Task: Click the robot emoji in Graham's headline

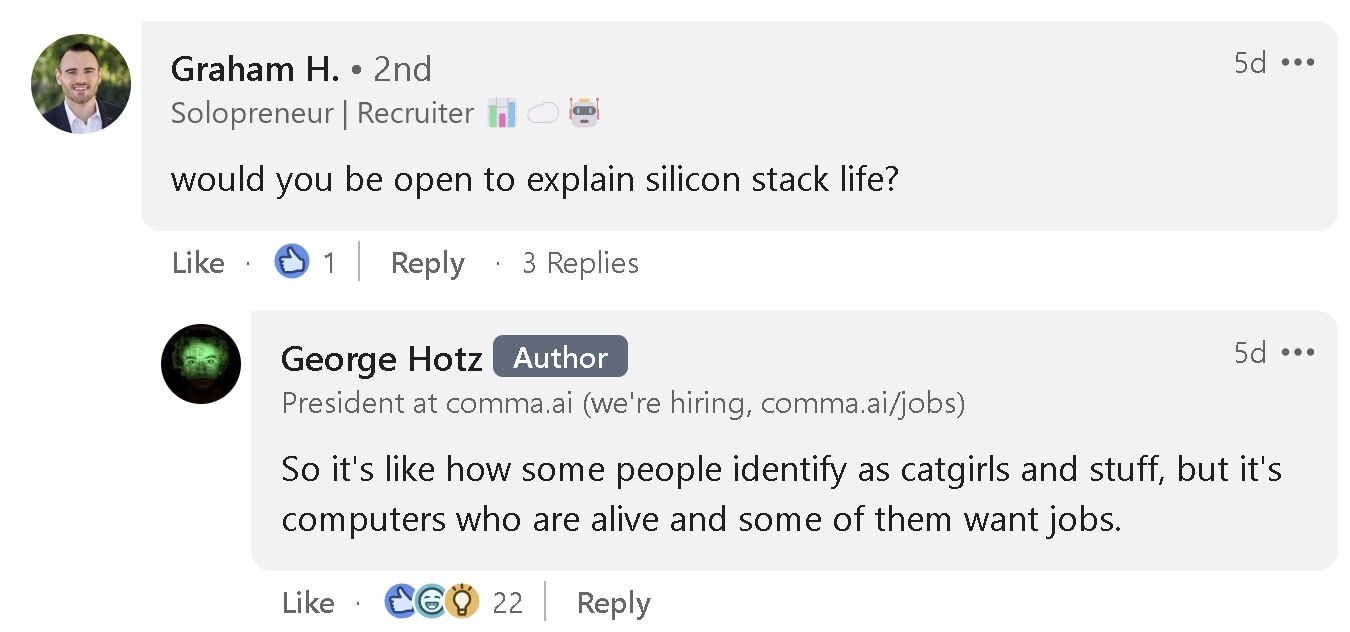Action: (x=584, y=113)
